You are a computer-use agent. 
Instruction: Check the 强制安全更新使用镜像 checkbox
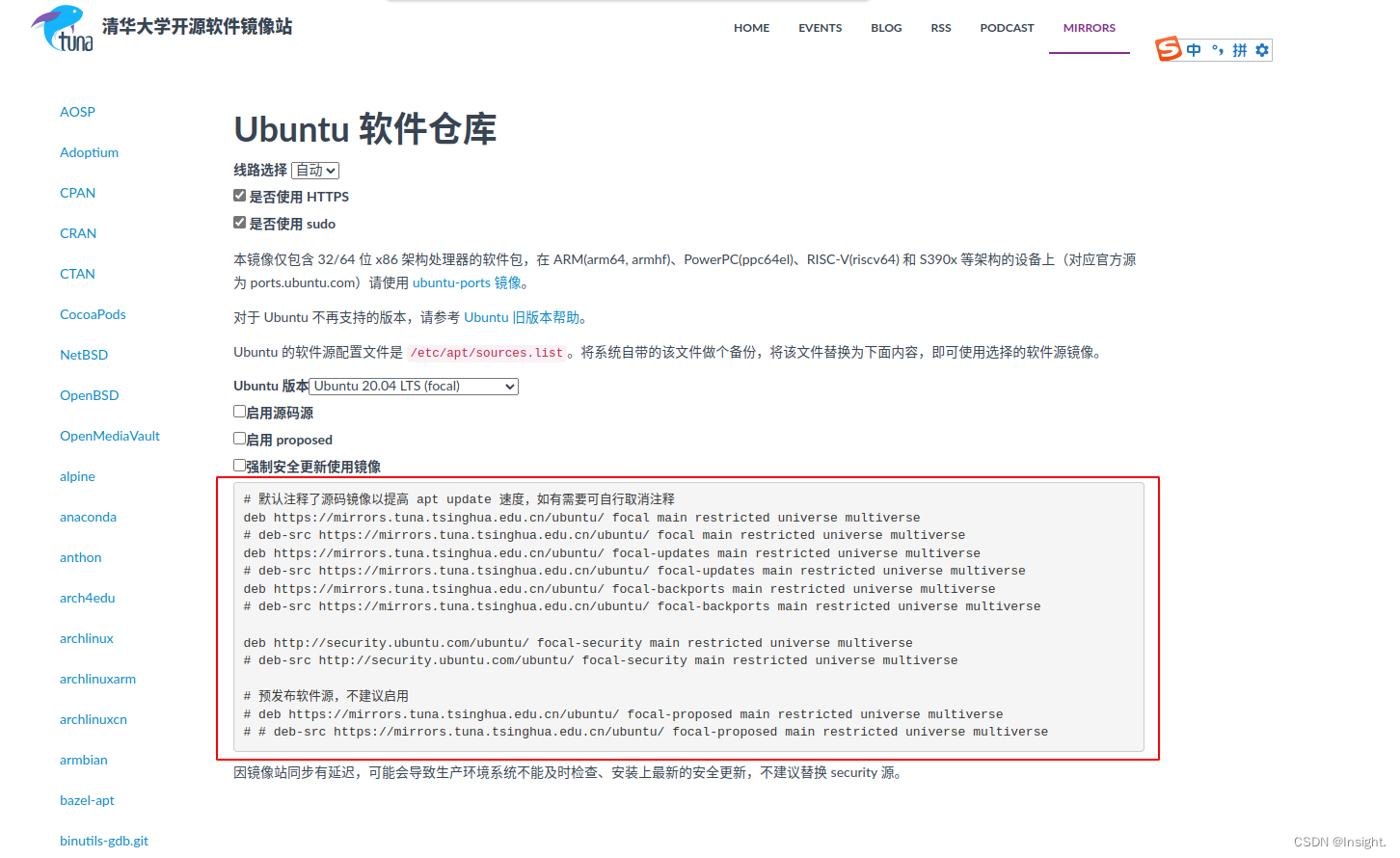pyautogui.click(x=239, y=466)
